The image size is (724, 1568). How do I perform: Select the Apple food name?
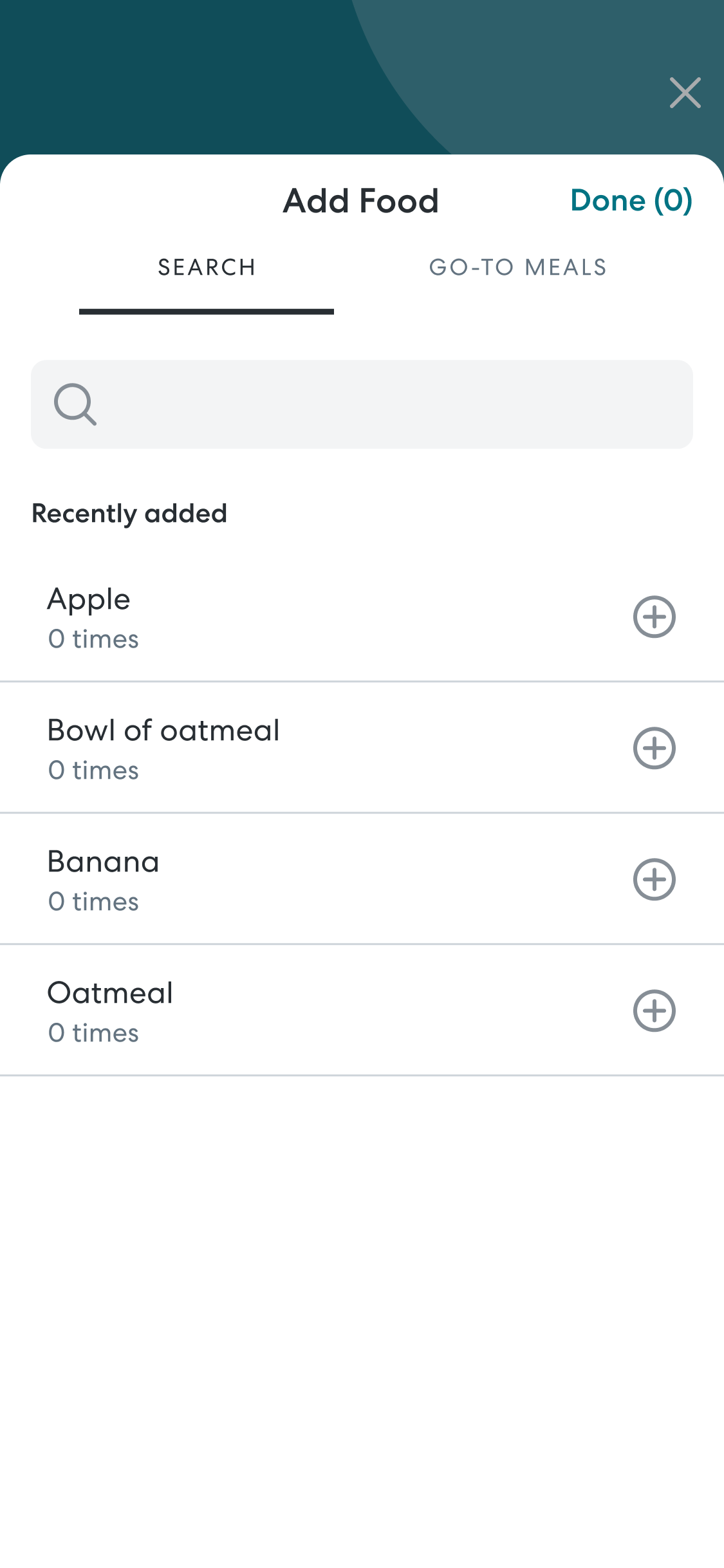coord(89,599)
